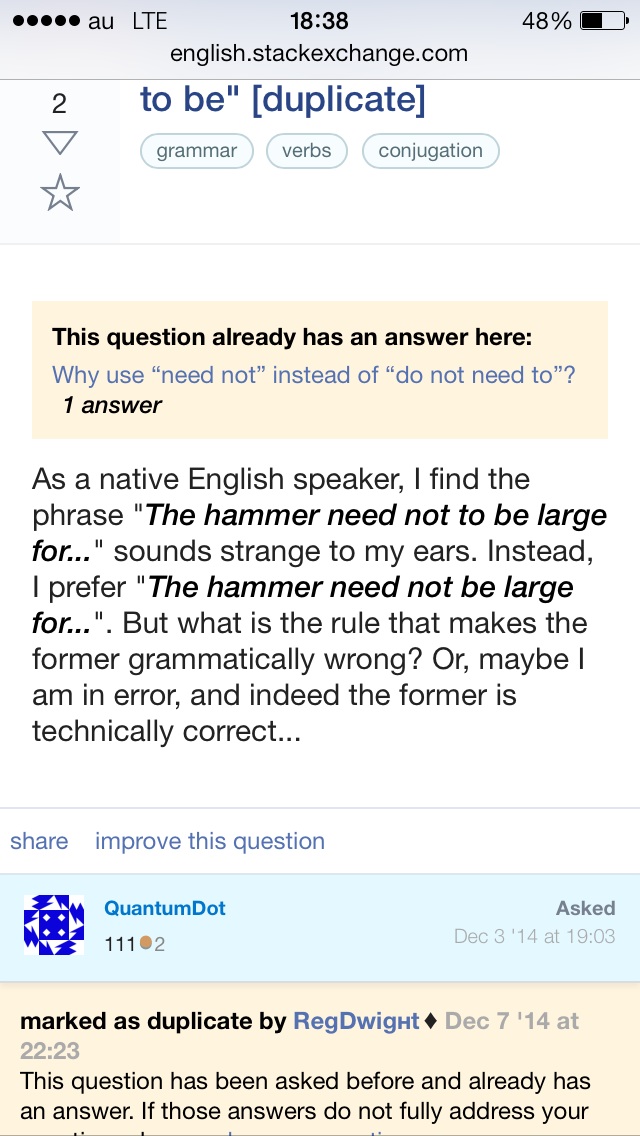The image size is (640, 1136).
Task: Tap the share link
Action: 39,841
